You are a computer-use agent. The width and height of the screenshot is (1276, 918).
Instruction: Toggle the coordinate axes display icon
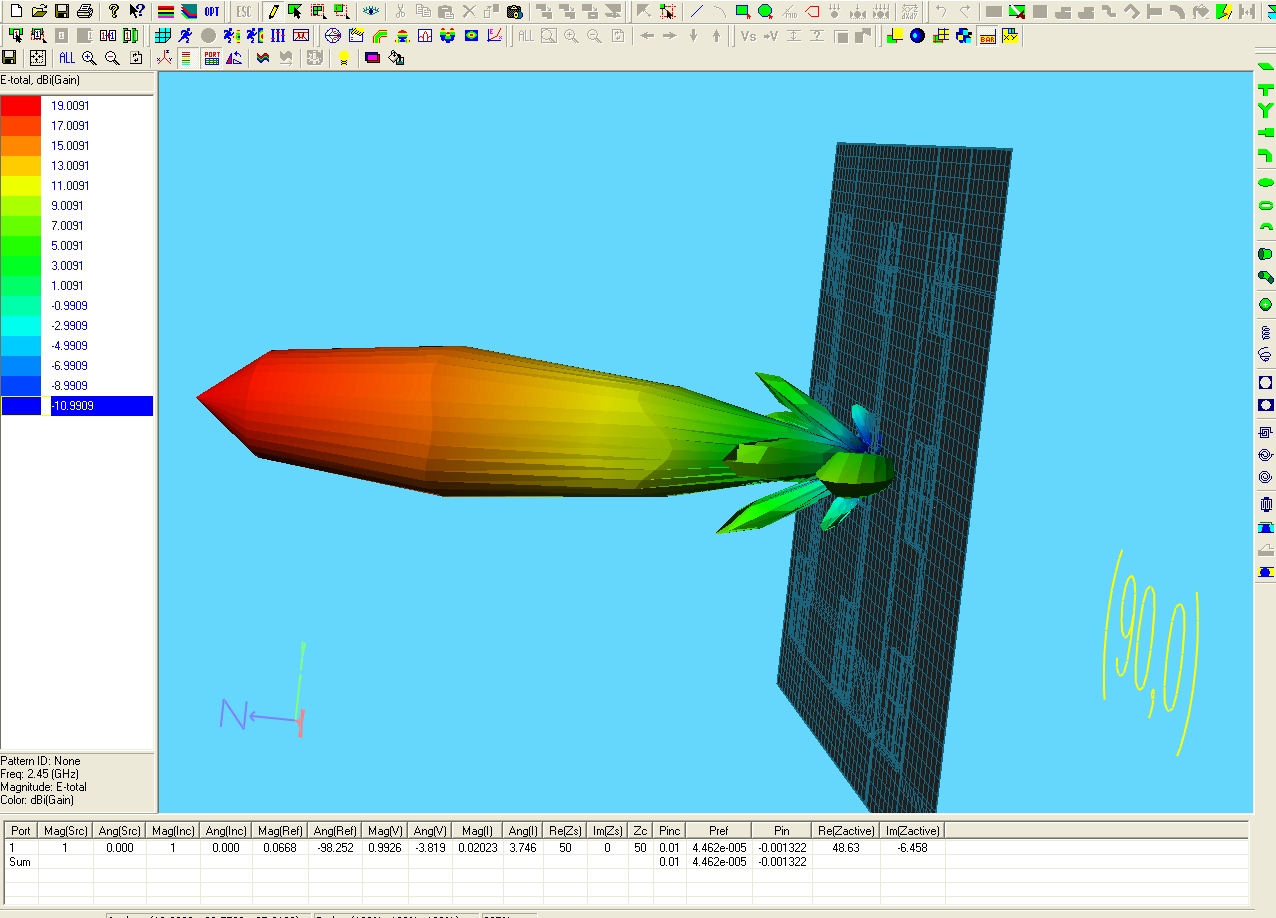164,58
